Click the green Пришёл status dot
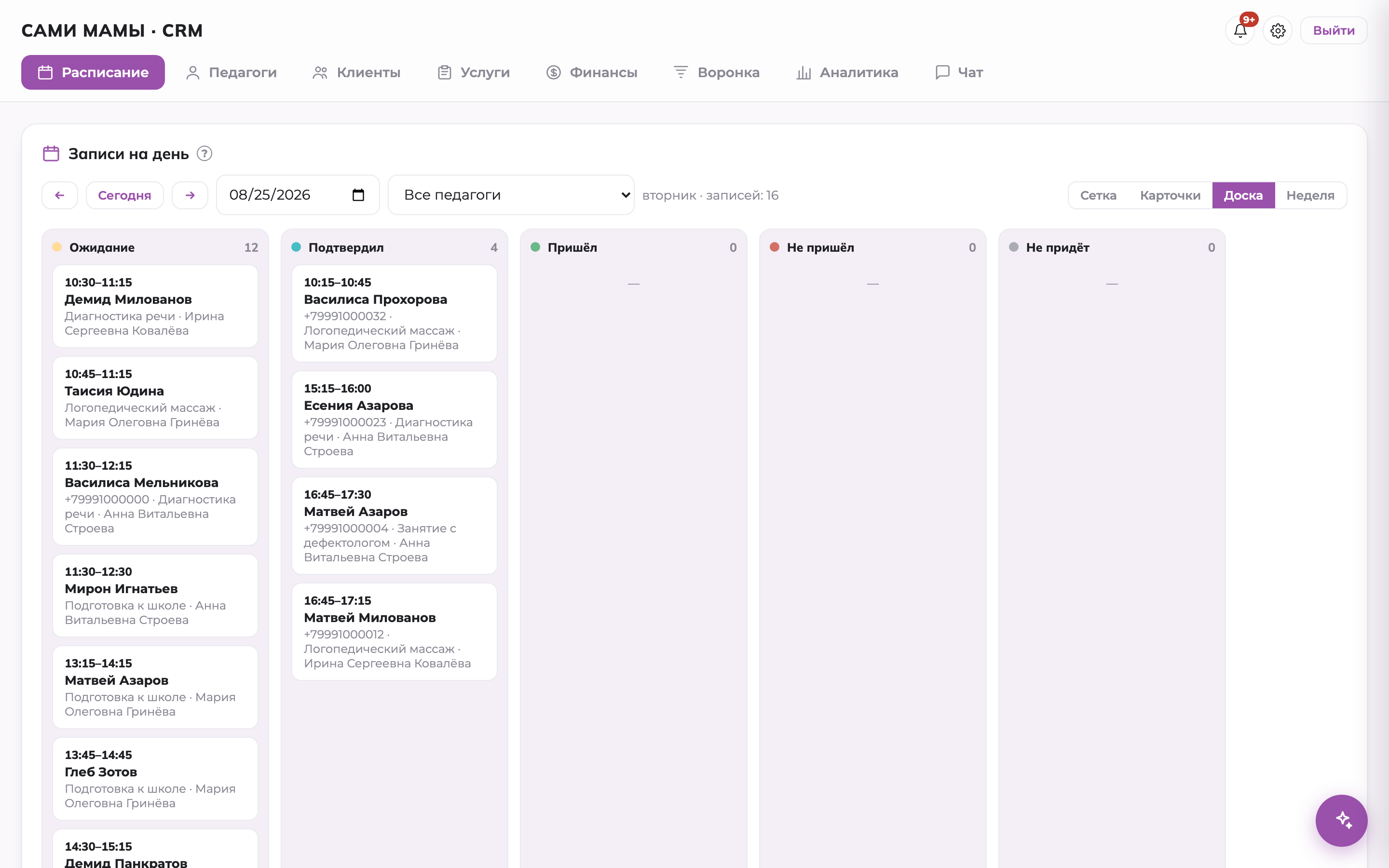Screen dimensions: 1389x868 click(x=535, y=247)
